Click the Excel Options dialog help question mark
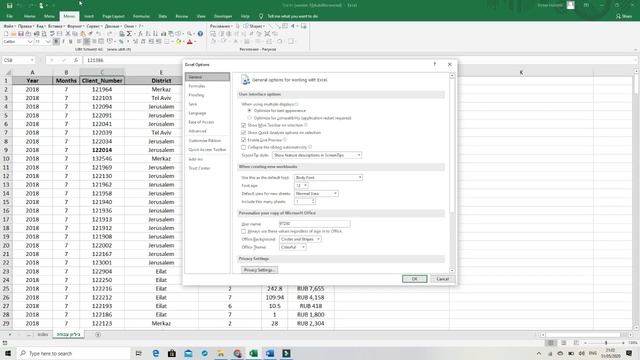Screen dimensions: 640x360 [435, 64]
